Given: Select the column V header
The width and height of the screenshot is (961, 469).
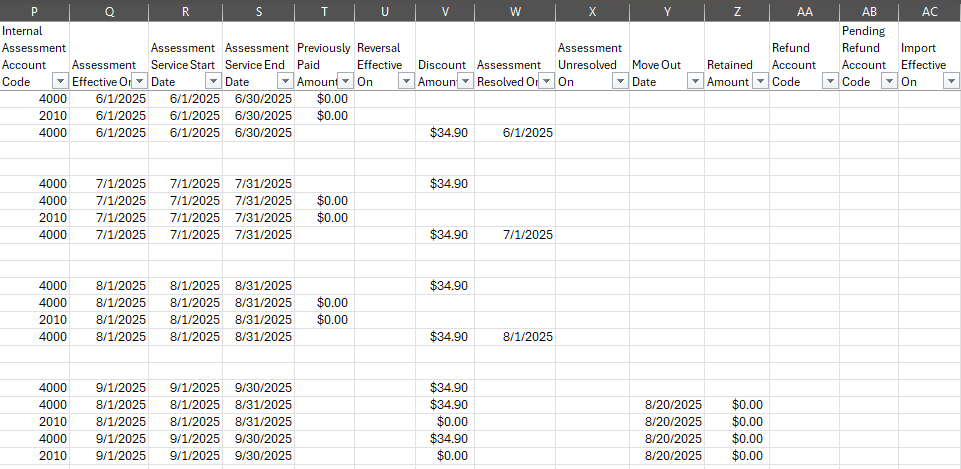Looking at the screenshot, I should (444, 11).
